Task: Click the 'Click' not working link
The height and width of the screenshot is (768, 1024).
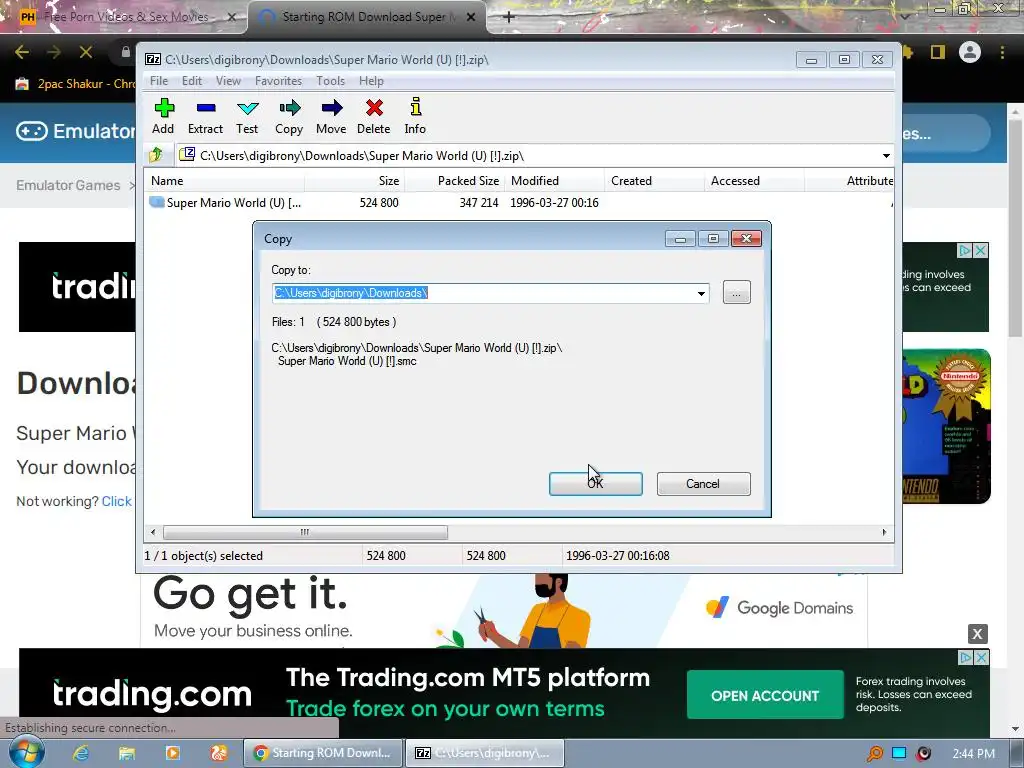Action: point(117,501)
